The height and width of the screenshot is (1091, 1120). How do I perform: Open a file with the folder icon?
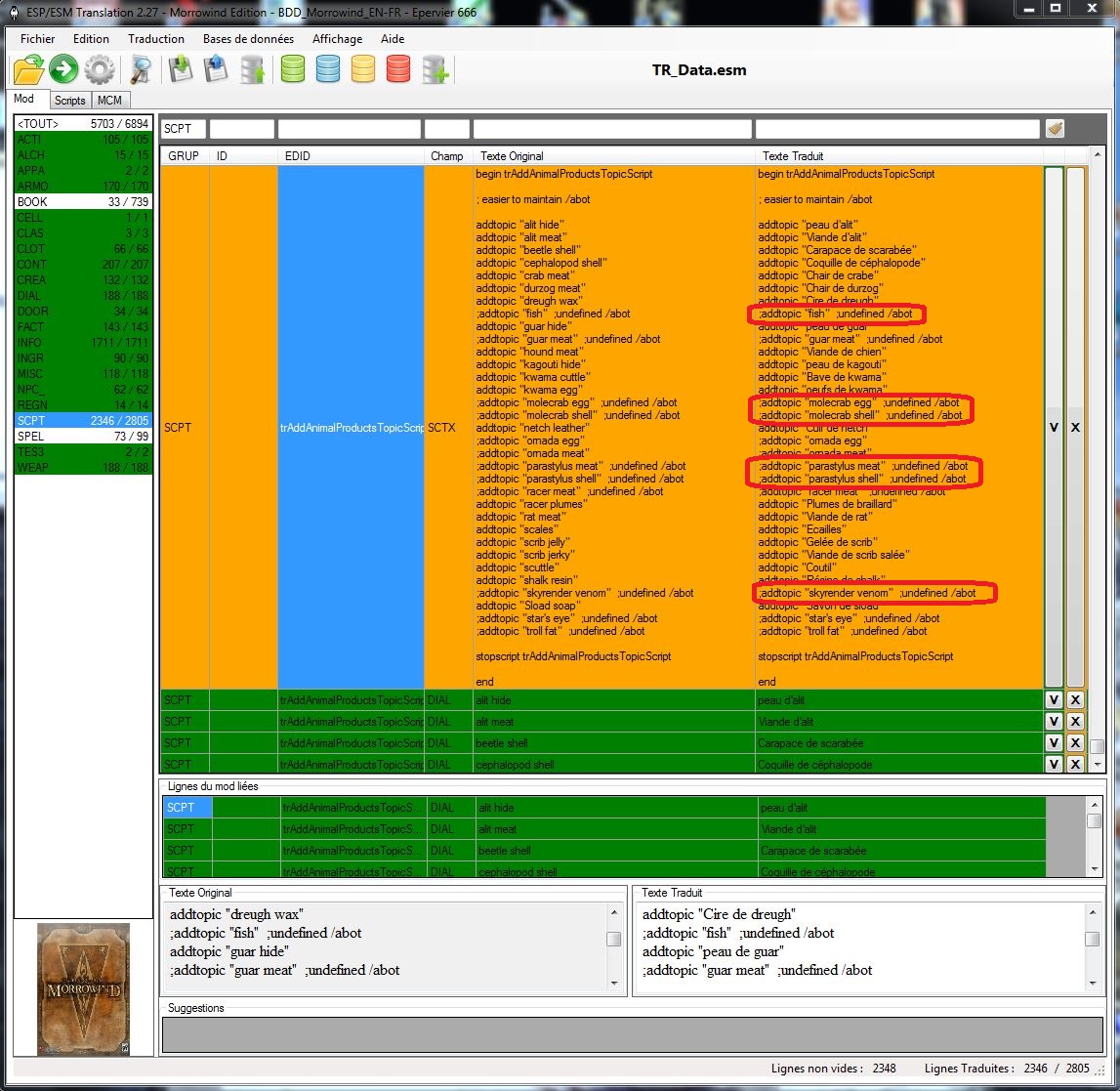coord(28,70)
